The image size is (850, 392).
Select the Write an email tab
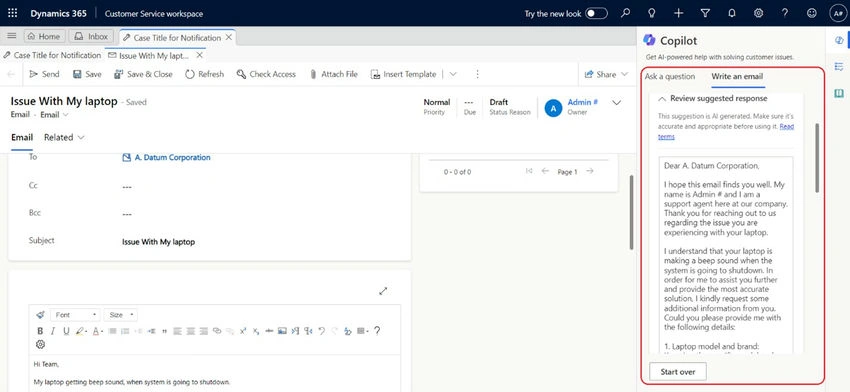(x=737, y=76)
